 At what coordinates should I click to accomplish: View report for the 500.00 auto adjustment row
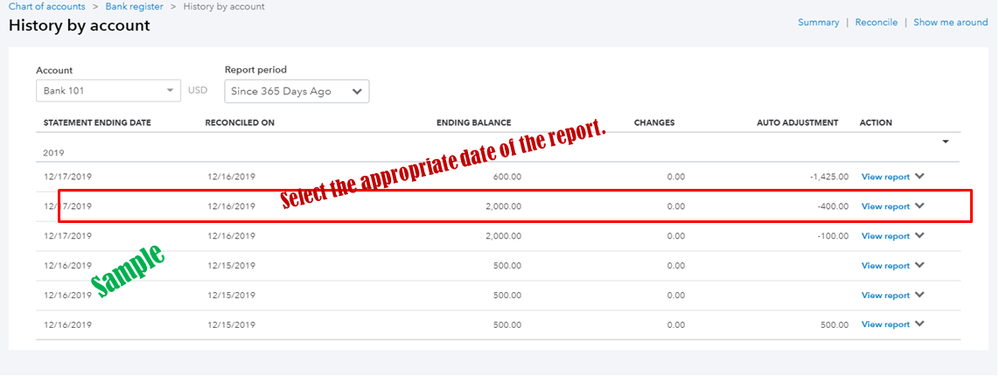click(x=886, y=325)
